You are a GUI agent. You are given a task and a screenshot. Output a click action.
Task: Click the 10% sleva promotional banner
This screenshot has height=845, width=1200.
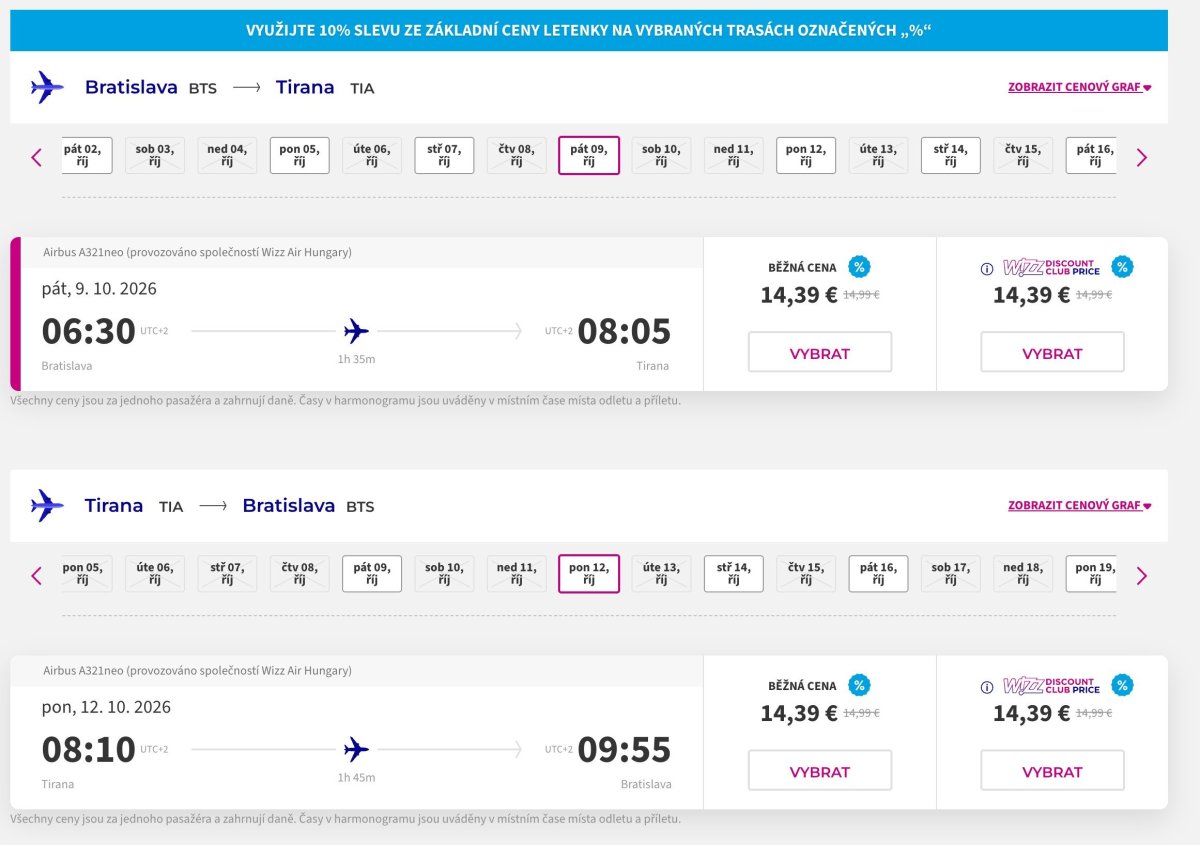coord(589,30)
